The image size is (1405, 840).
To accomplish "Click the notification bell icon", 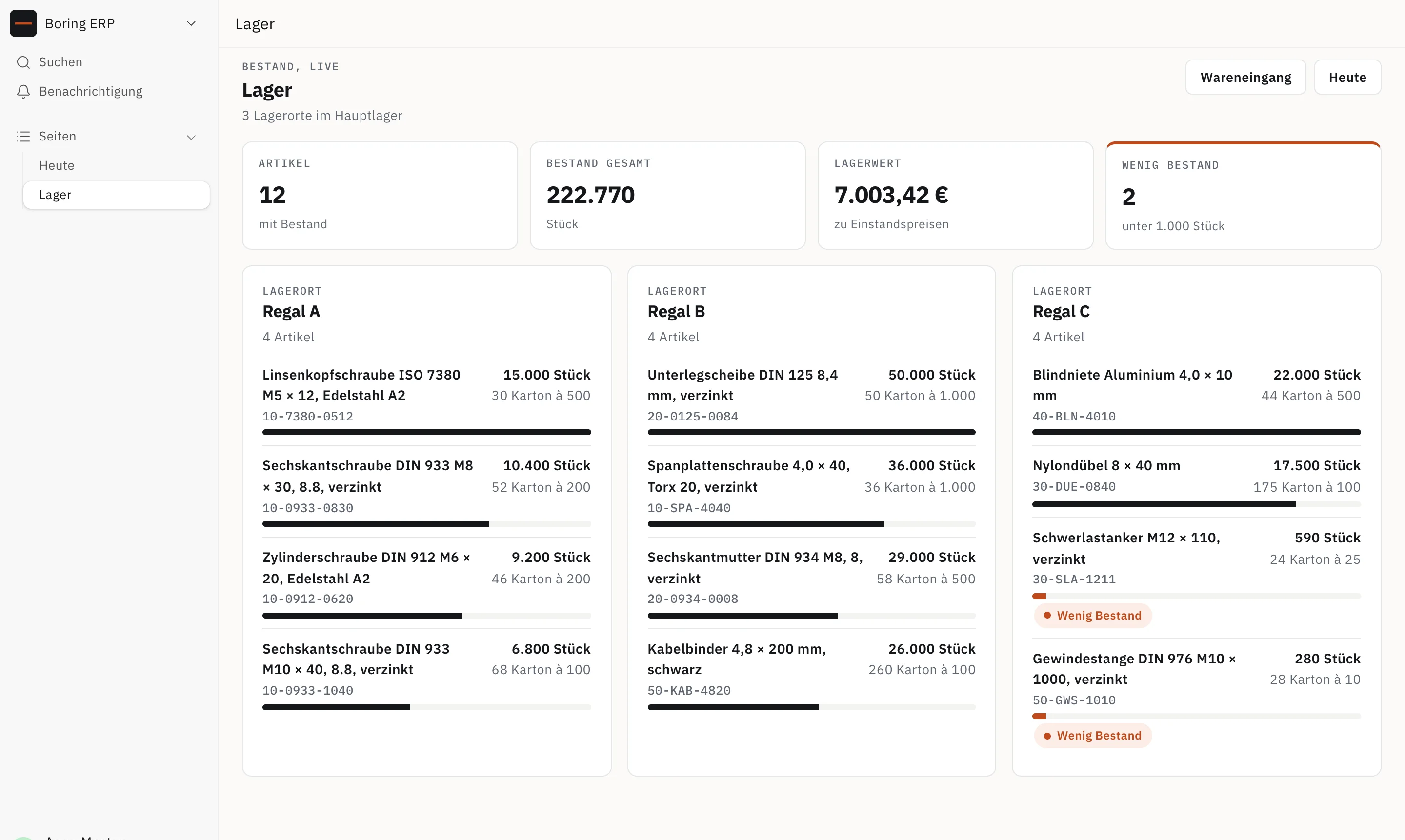I will point(23,91).
